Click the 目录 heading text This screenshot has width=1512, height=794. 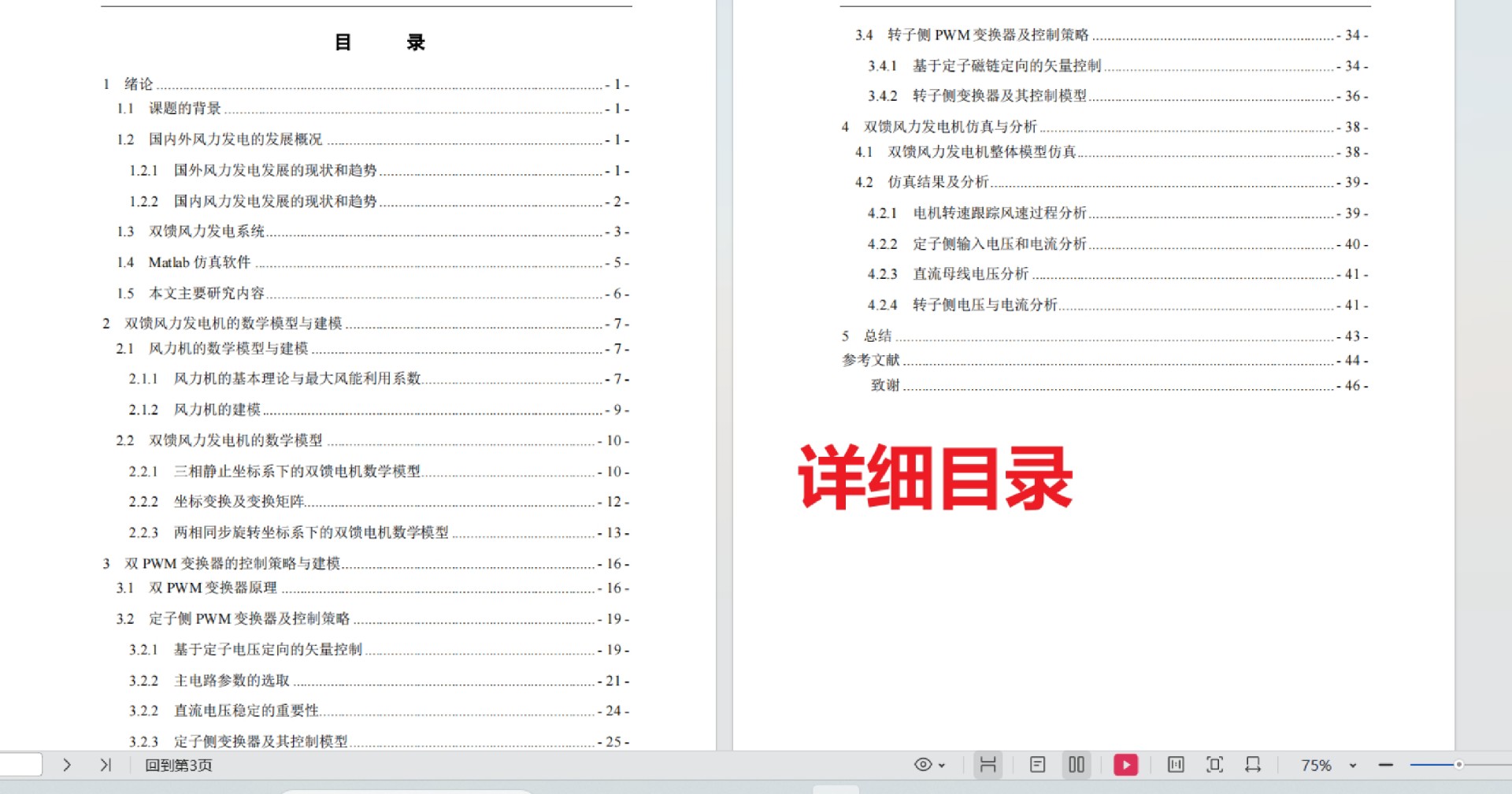[x=380, y=42]
